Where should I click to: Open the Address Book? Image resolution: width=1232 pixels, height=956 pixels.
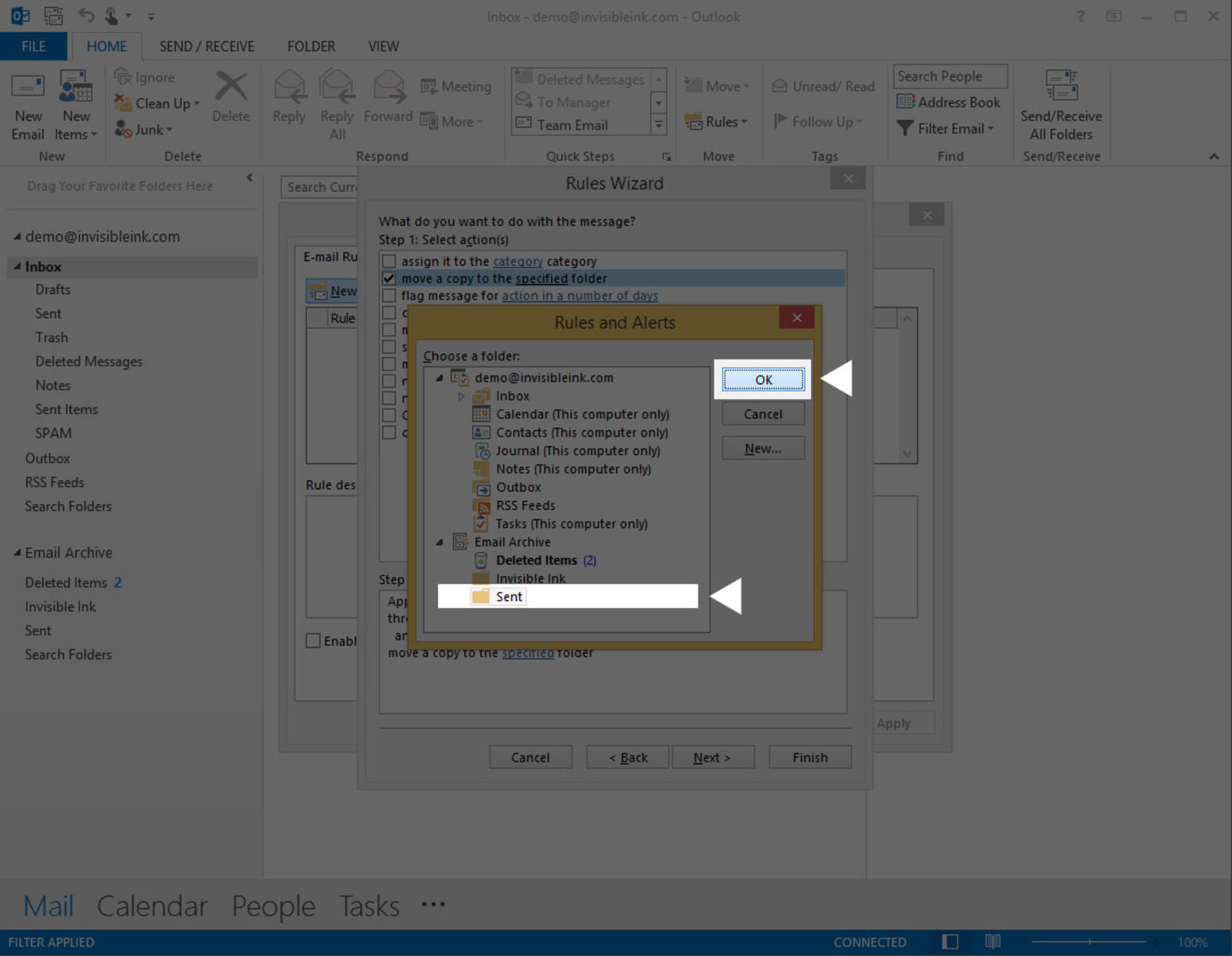coord(948,102)
